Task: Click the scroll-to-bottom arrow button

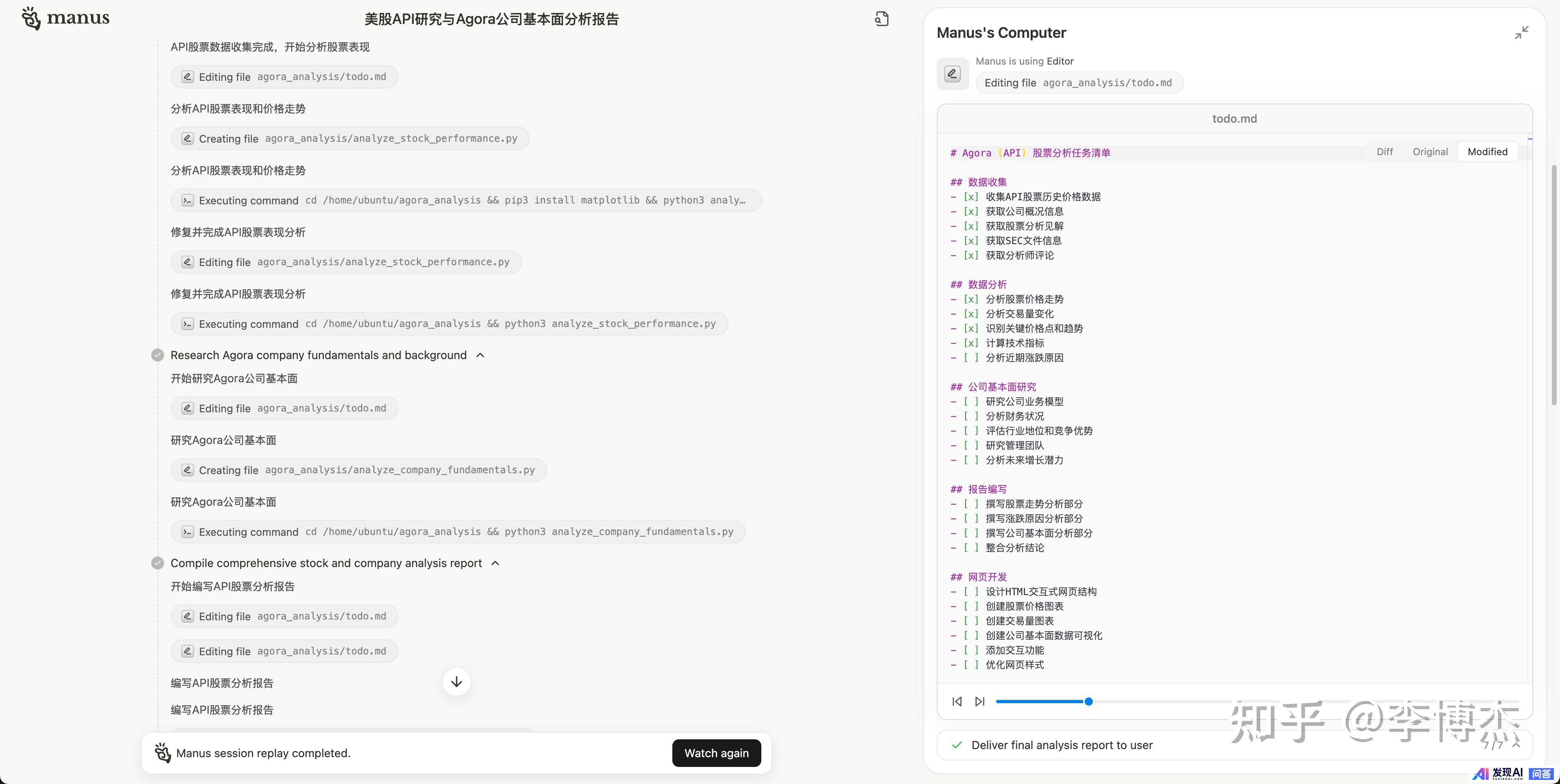Action: tap(456, 682)
